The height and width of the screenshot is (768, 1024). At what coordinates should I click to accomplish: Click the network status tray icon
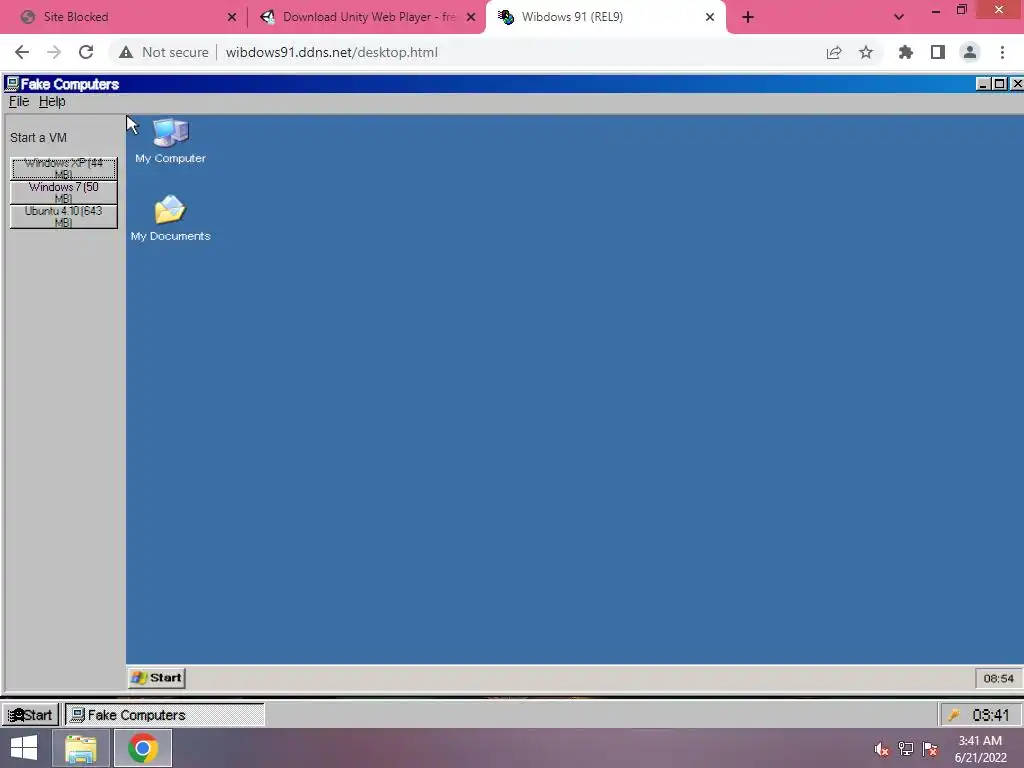(906, 749)
